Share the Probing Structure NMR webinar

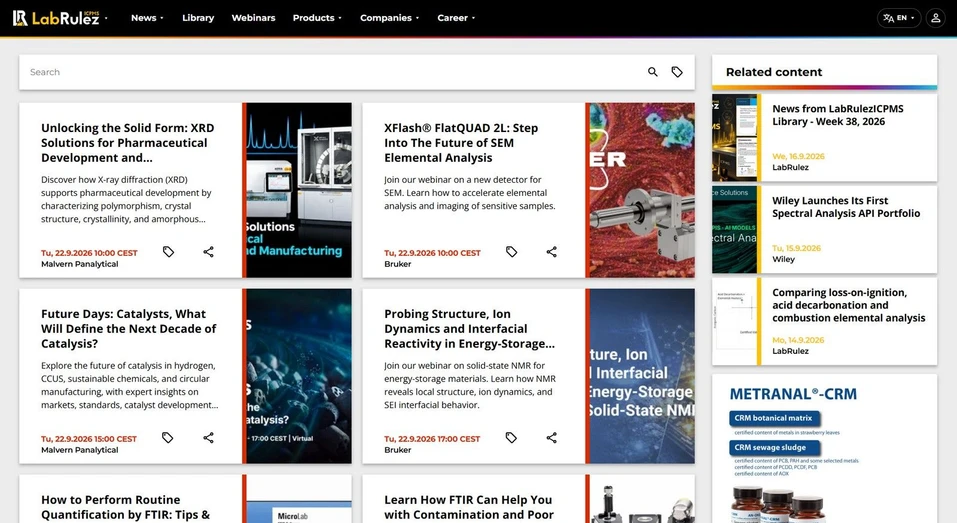pyautogui.click(x=551, y=438)
